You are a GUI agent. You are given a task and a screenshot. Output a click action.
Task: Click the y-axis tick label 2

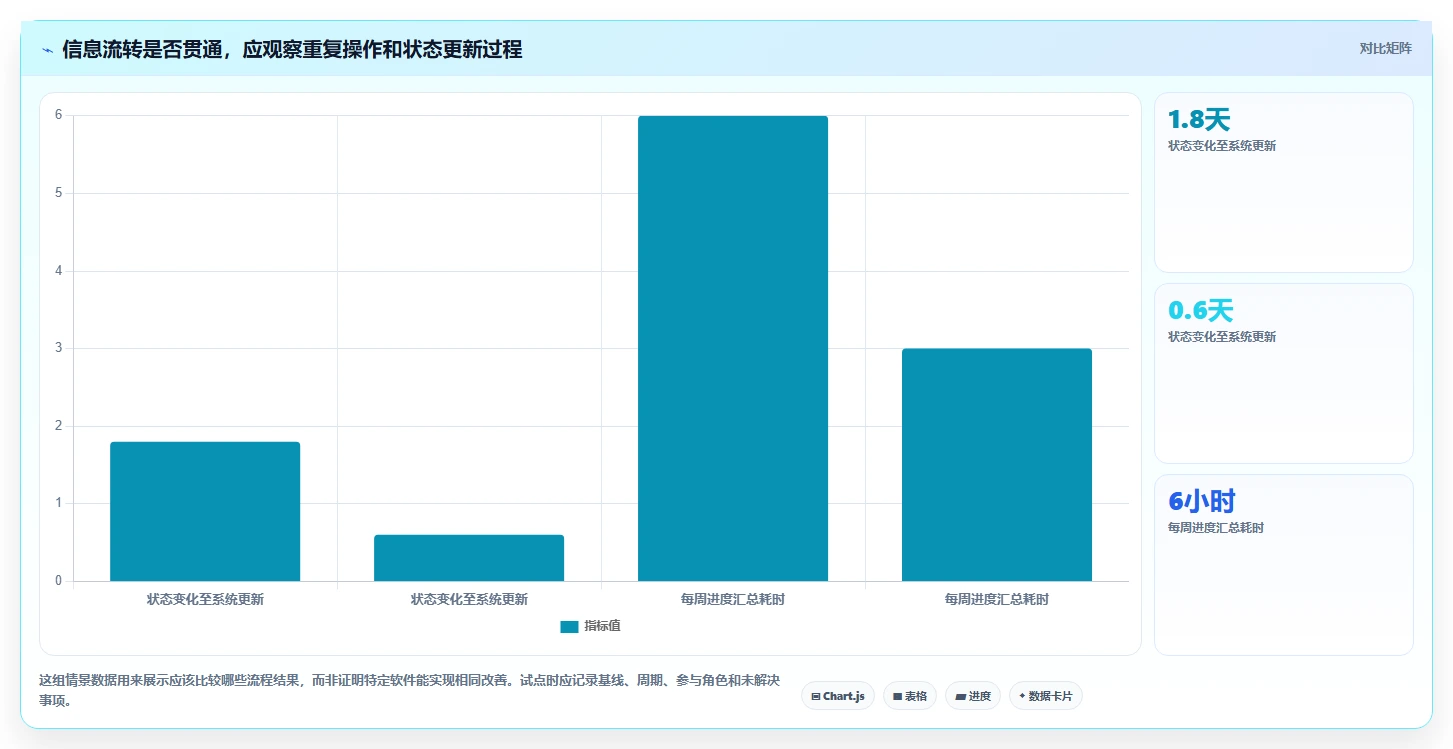point(59,426)
